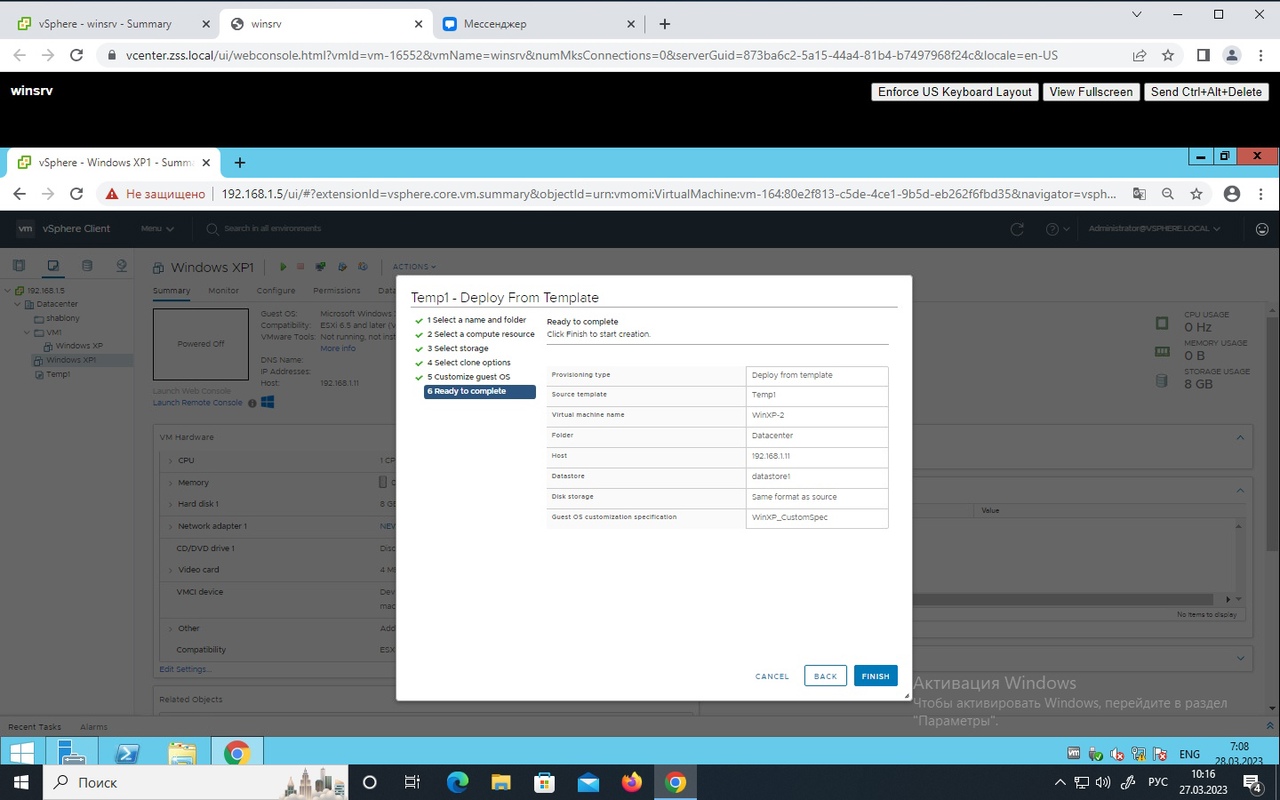Bookmark page star in inner browser

click(1196, 194)
